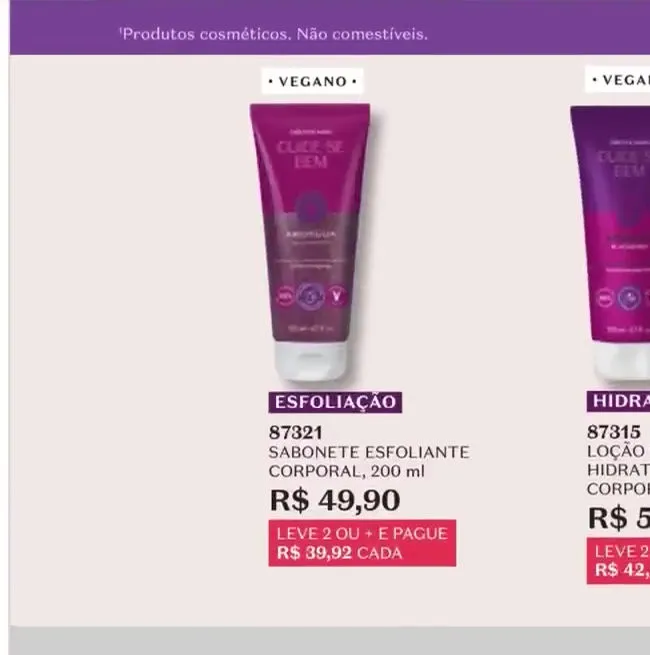Click product code 87315
Viewport: 650px width, 655px height.
point(614,432)
